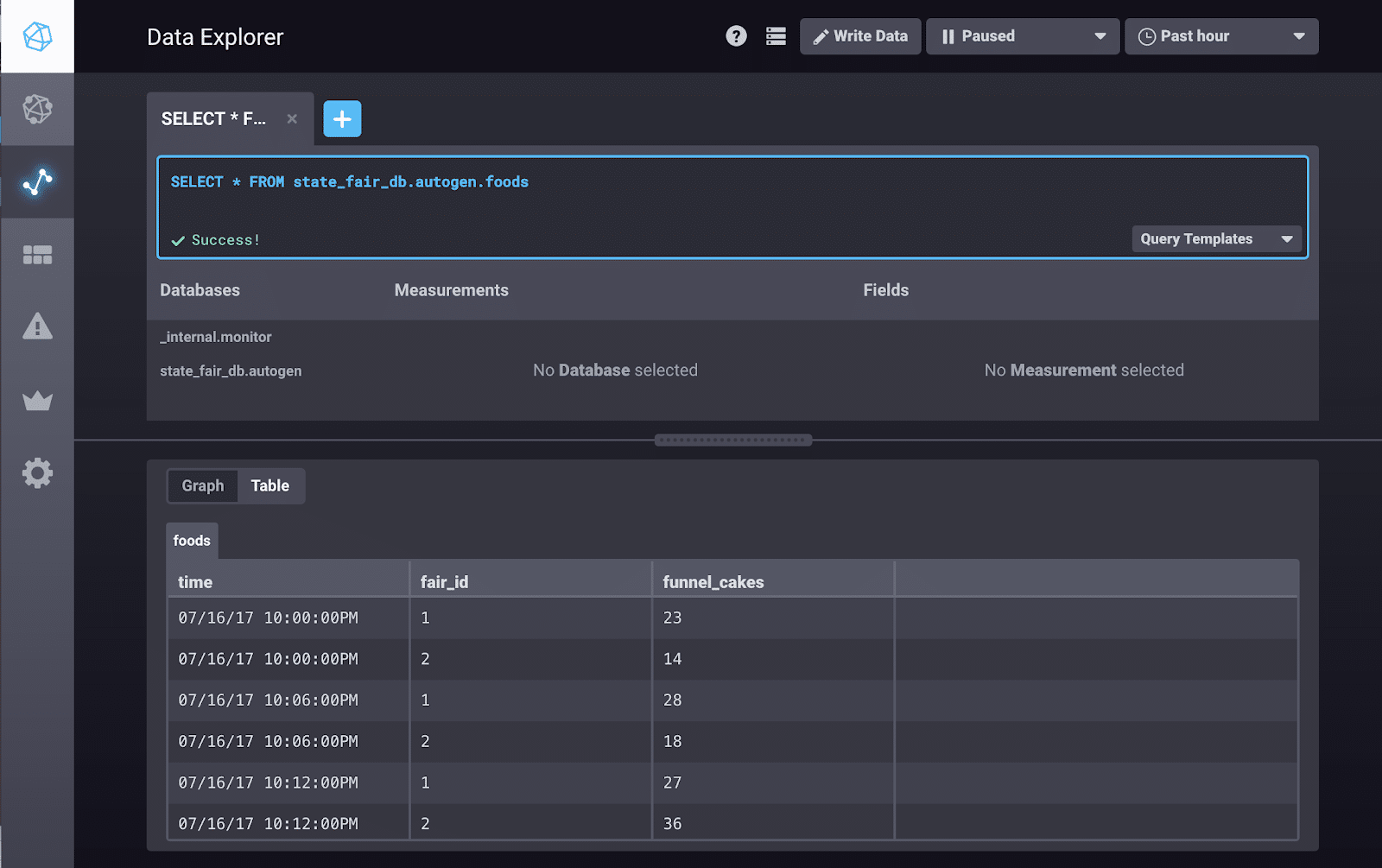1382x868 pixels.
Task: Open the Admin crown sidebar icon
Action: 37,401
